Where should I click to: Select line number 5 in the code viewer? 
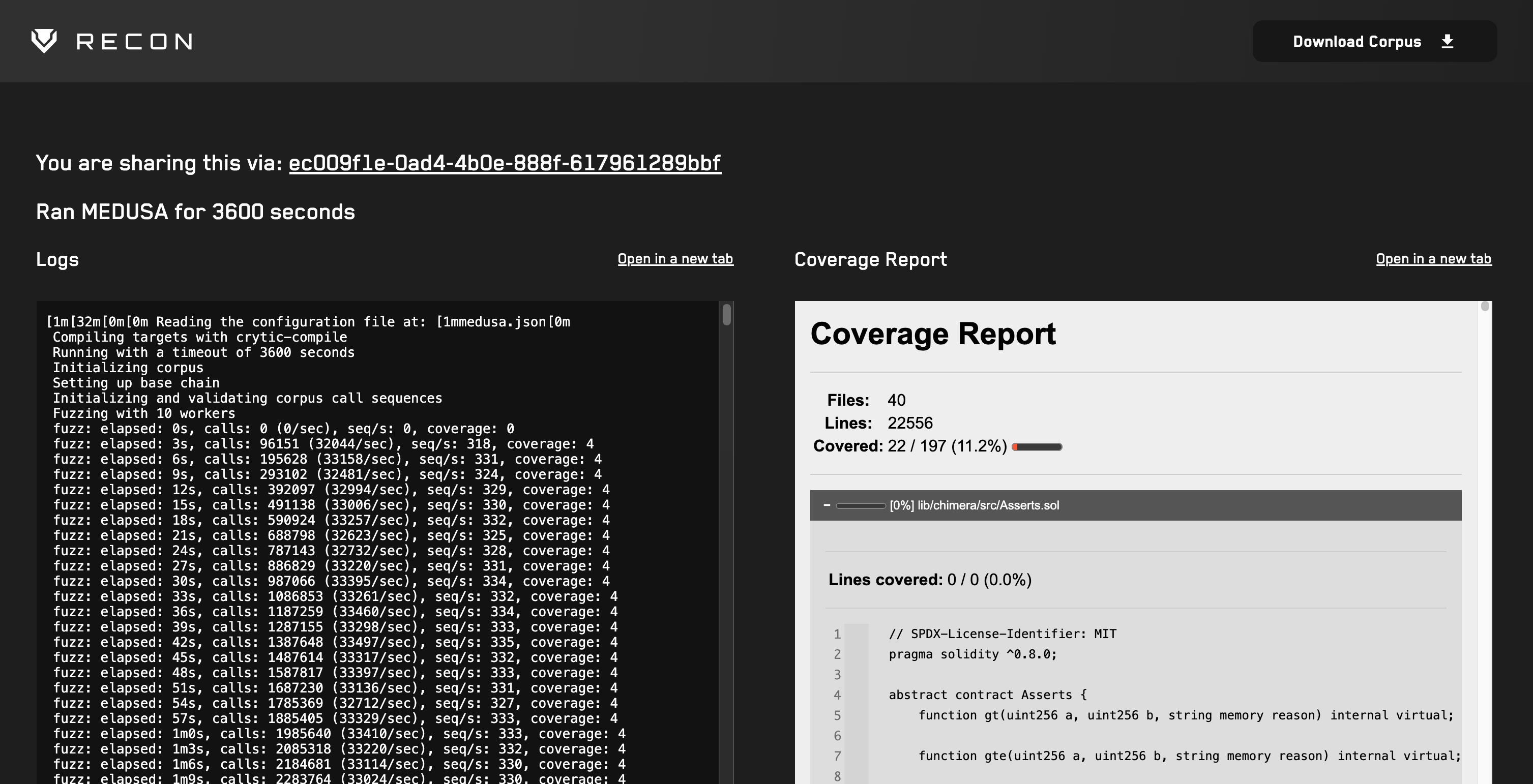837,715
